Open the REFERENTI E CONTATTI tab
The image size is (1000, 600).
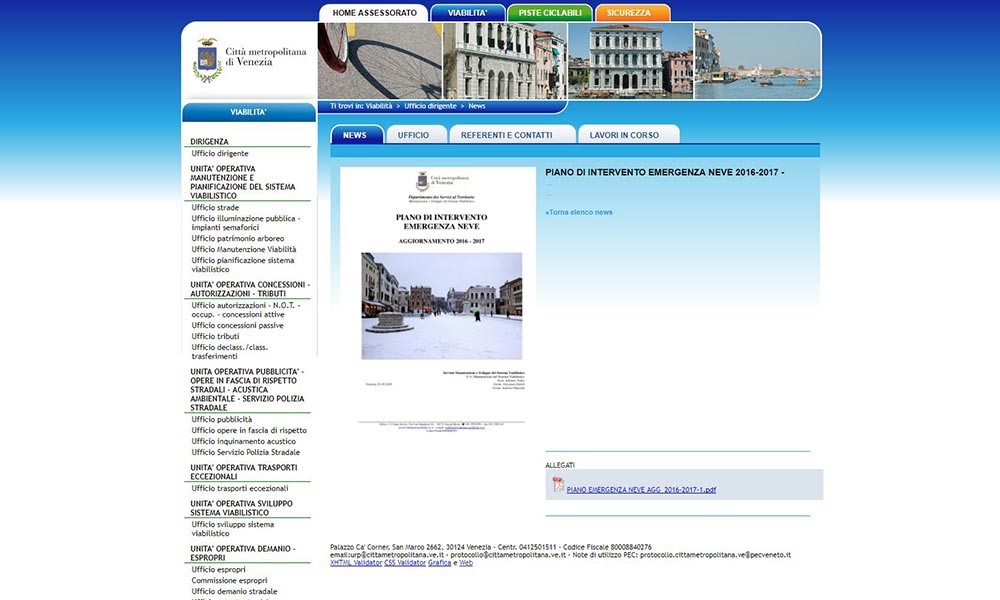pyautogui.click(x=512, y=135)
